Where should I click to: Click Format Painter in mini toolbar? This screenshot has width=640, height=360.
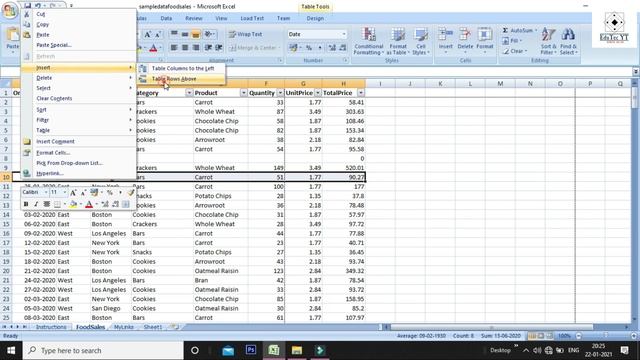[x=131, y=192]
